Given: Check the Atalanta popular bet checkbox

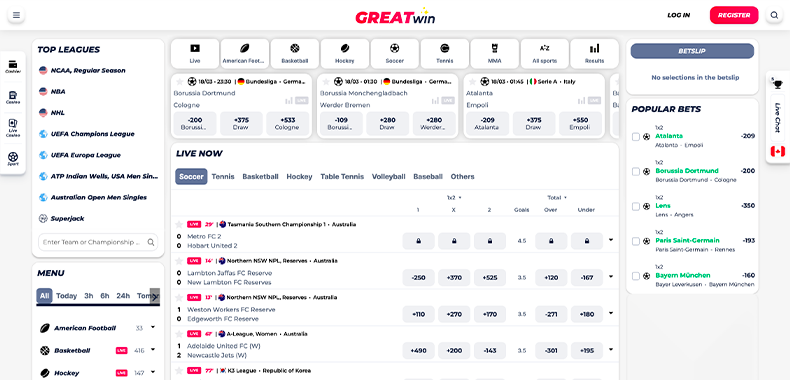Looking at the screenshot, I should [x=636, y=137].
